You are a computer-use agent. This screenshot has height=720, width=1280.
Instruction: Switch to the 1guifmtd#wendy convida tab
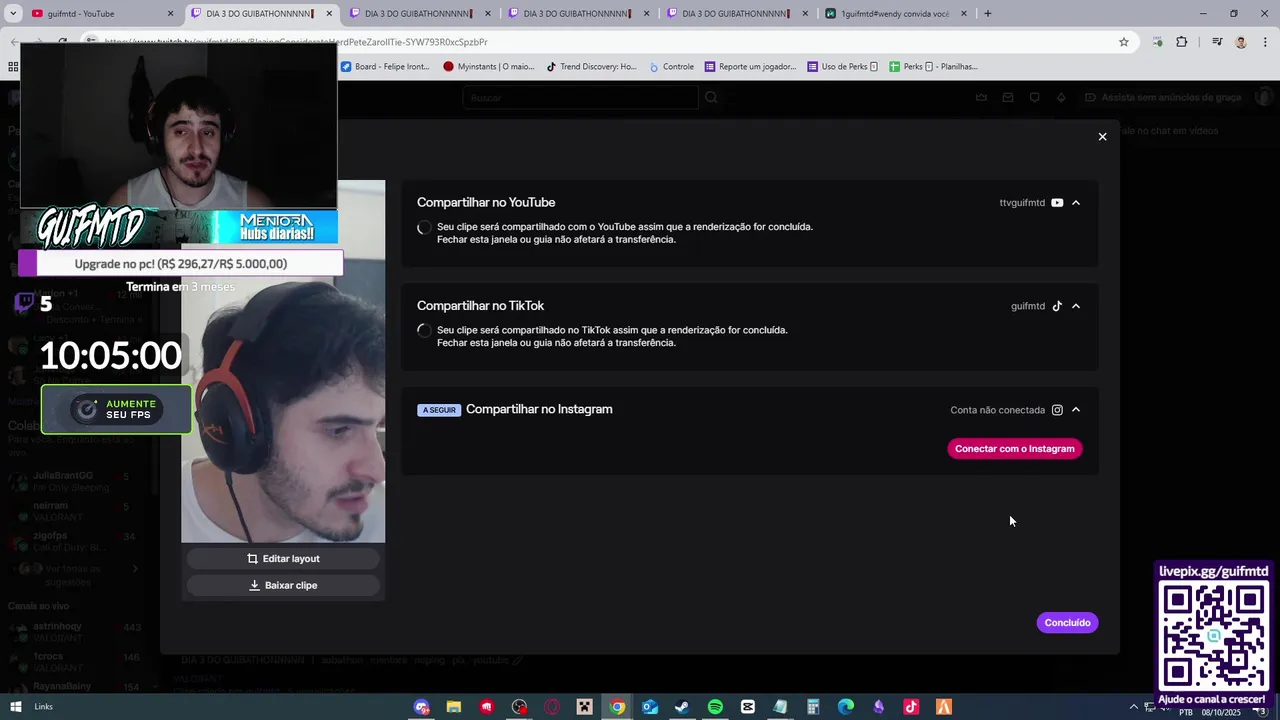pos(895,14)
